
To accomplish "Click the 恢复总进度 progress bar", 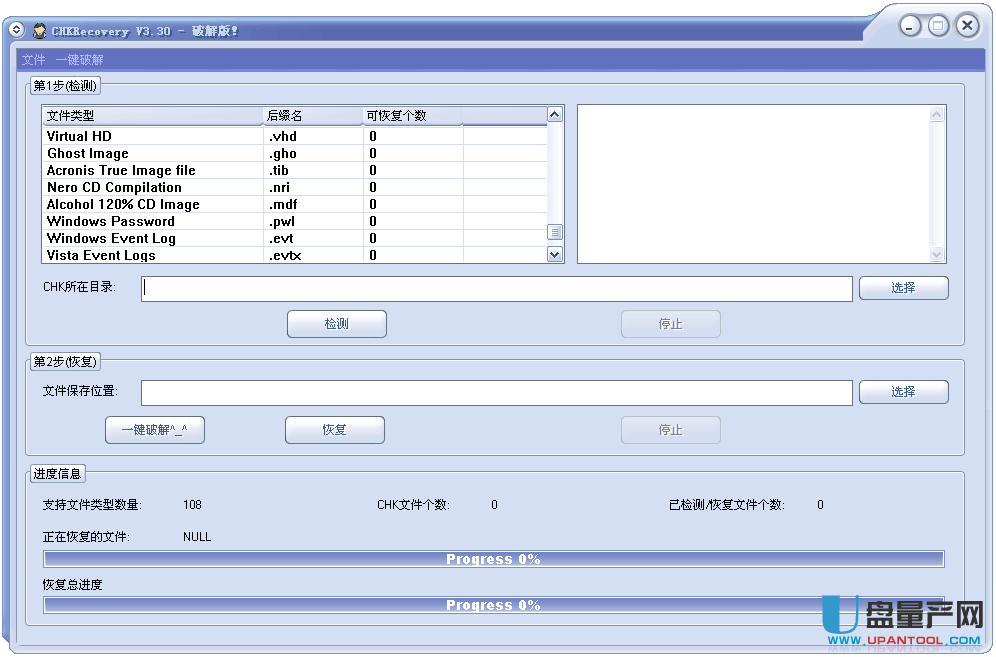I will tap(493, 605).
